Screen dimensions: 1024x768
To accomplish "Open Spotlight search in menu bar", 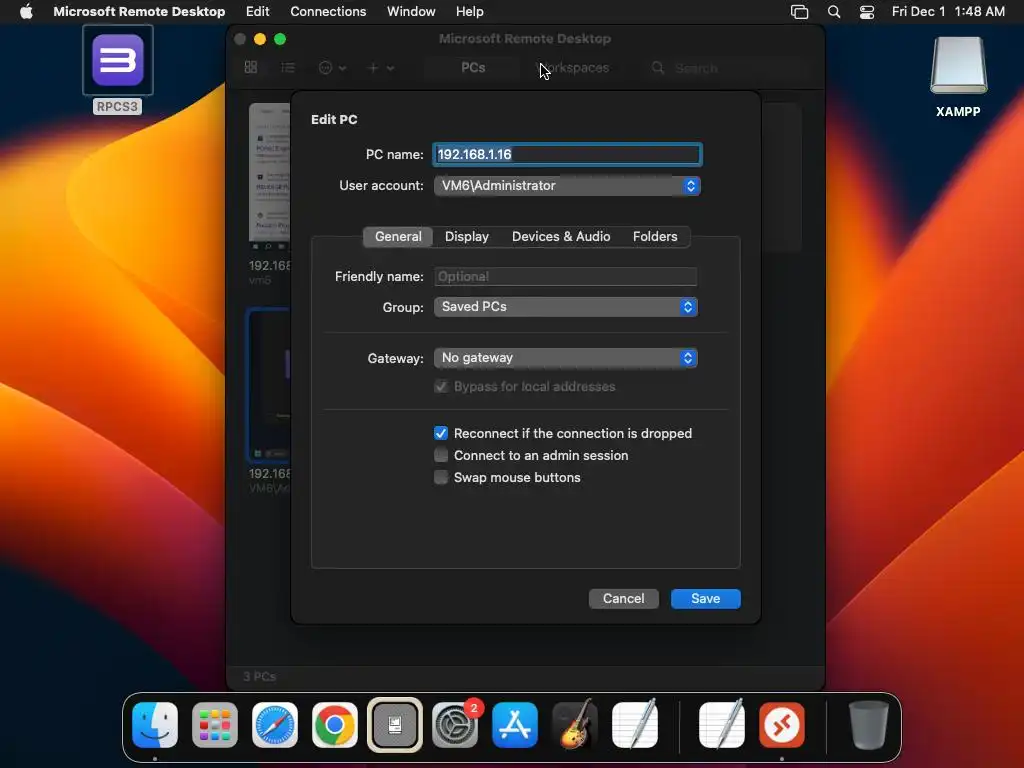I will [834, 12].
